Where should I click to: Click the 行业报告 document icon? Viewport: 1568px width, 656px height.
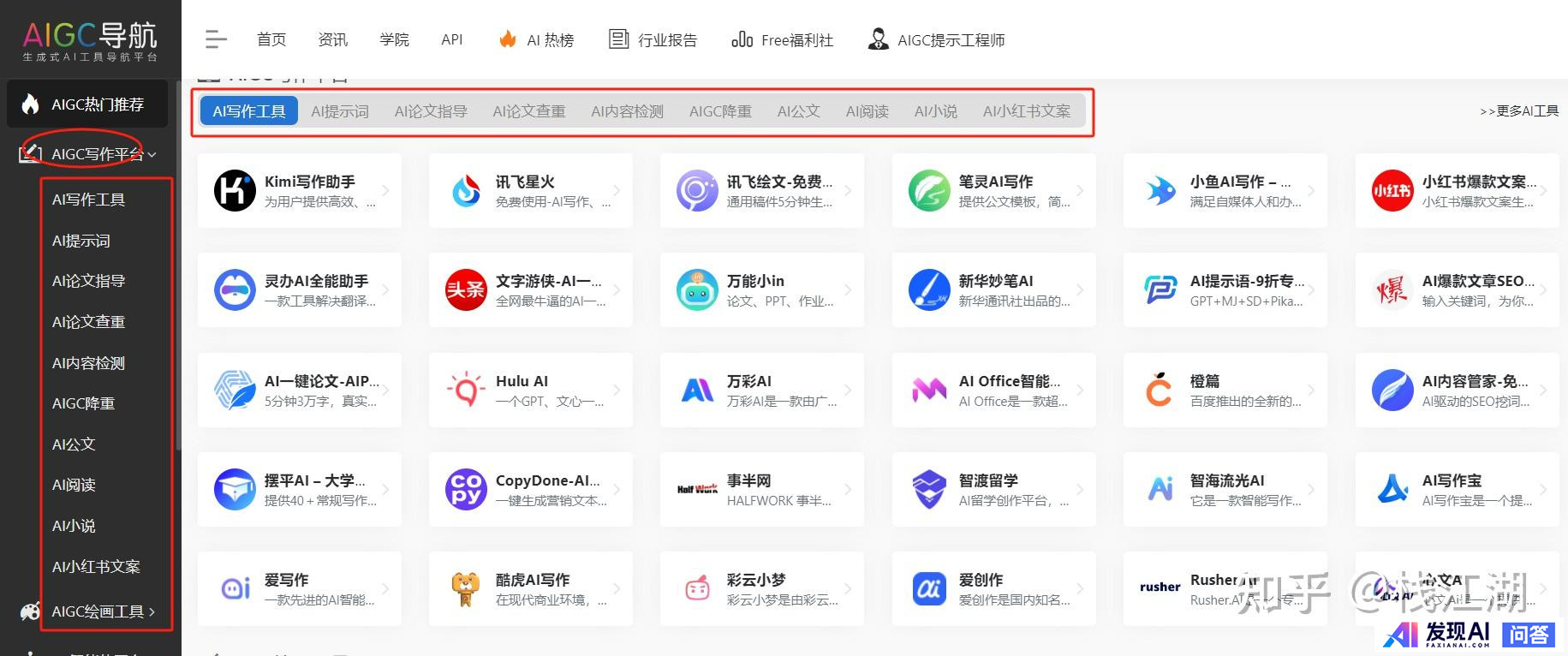[618, 39]
